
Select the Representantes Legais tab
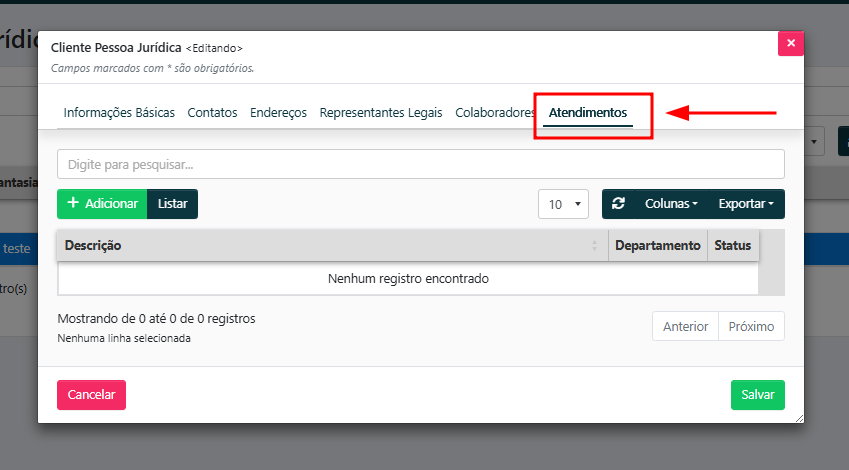[380, 113]
